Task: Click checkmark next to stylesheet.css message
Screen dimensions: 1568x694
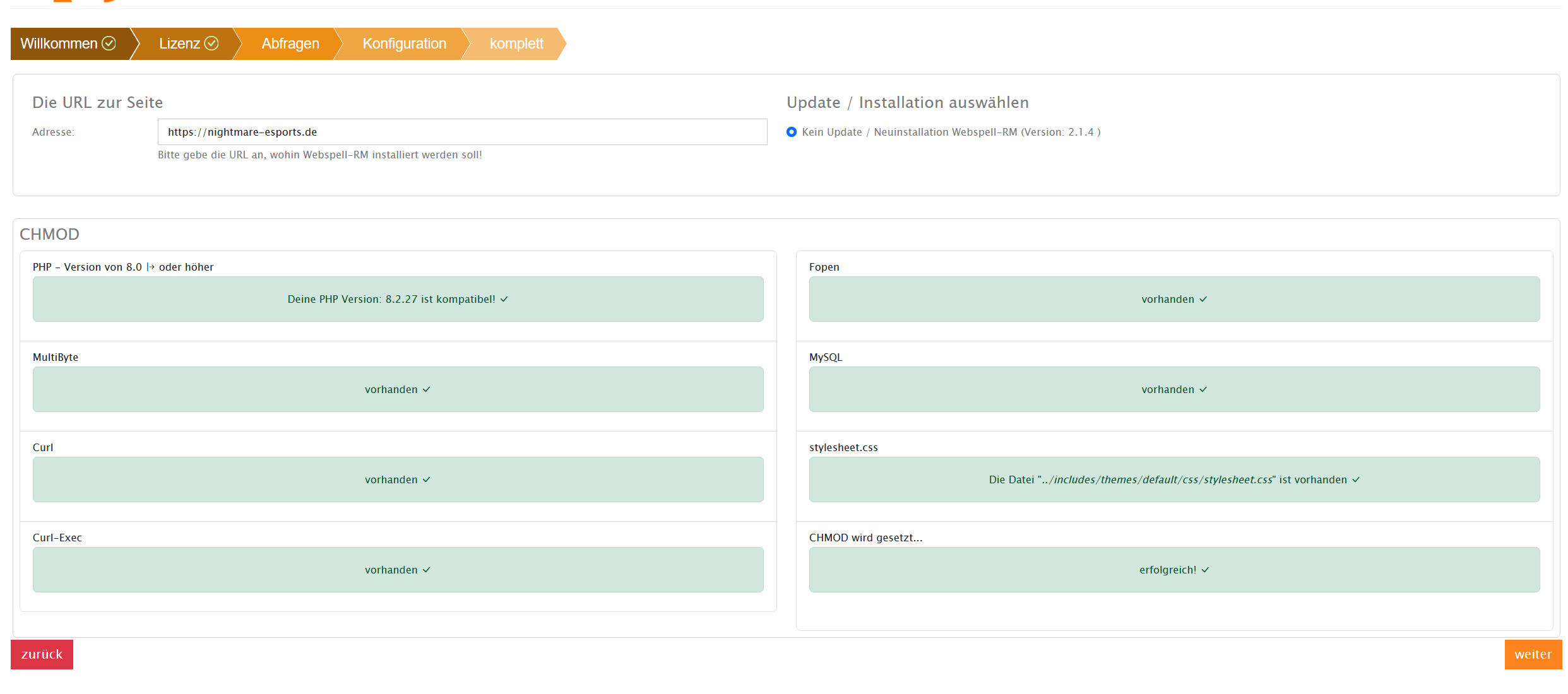Action: [x=1356, y=480]
